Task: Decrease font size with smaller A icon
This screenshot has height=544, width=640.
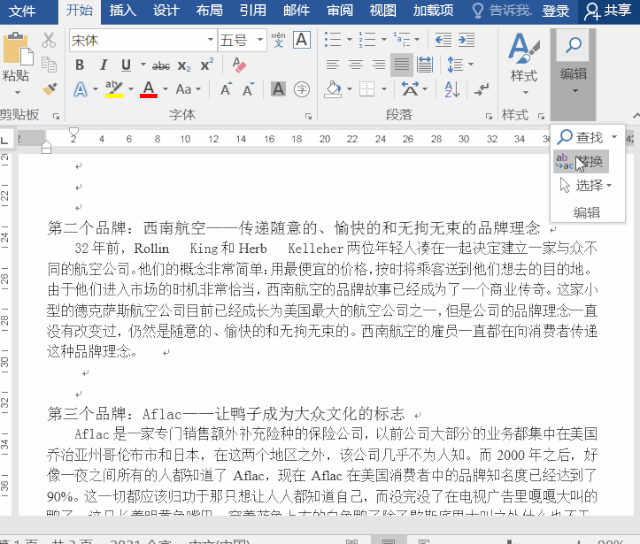Action: point(248,89)
